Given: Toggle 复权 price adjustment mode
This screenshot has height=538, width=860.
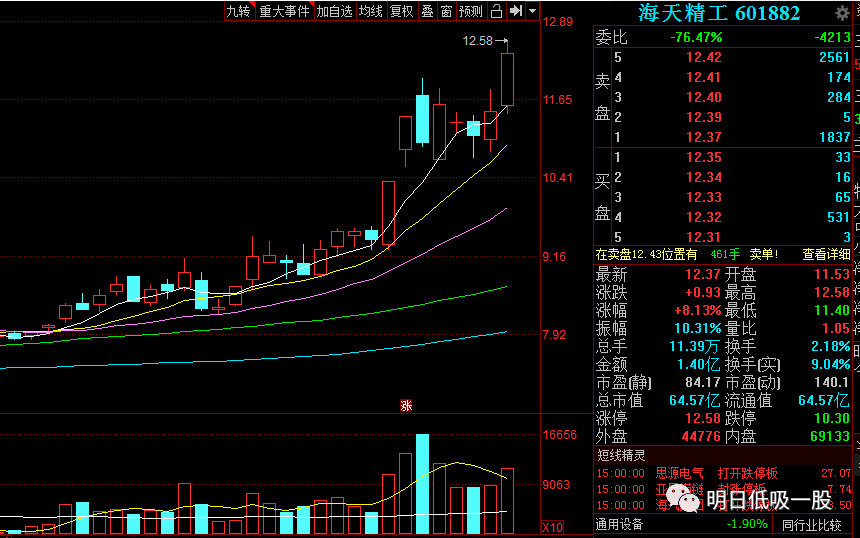Looking at the screenshot, I should point(401,11).
